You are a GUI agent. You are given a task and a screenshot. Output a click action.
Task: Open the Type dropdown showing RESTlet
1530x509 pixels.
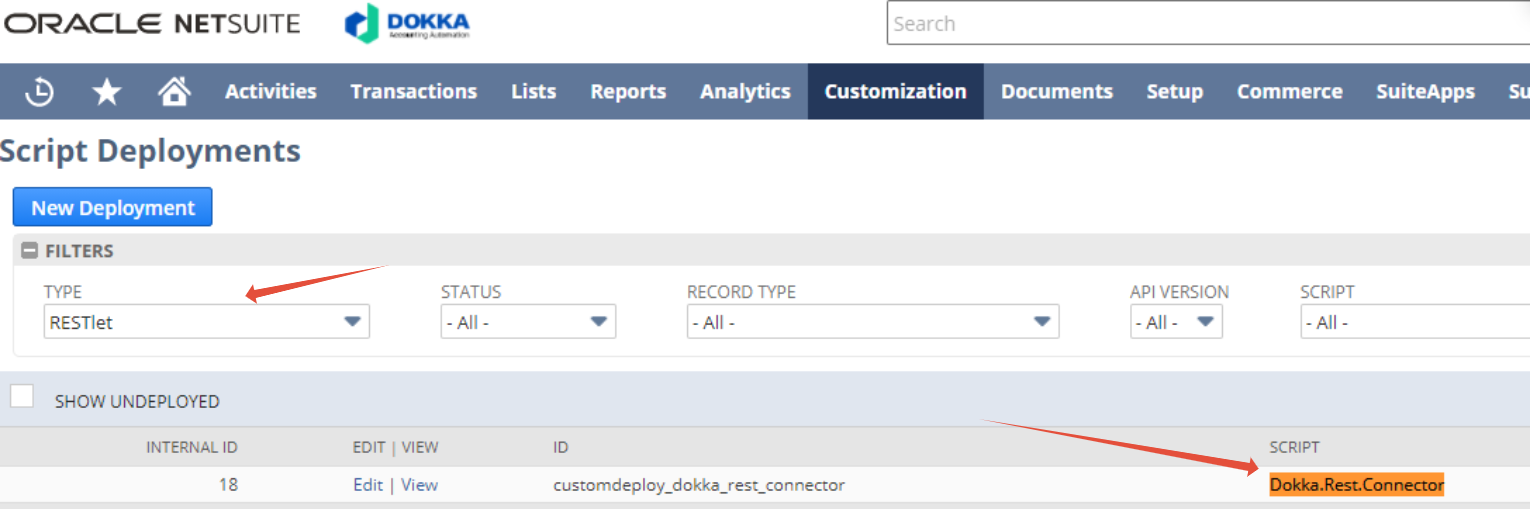[206, 322]
